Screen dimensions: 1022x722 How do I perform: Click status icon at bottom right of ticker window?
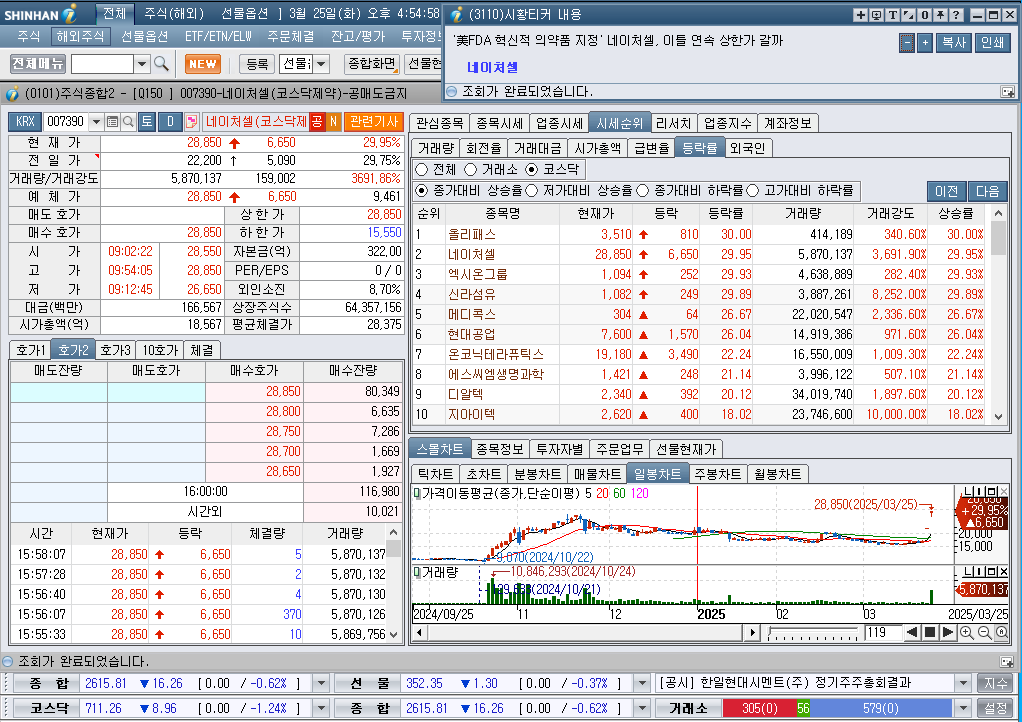pos(1007,92)
